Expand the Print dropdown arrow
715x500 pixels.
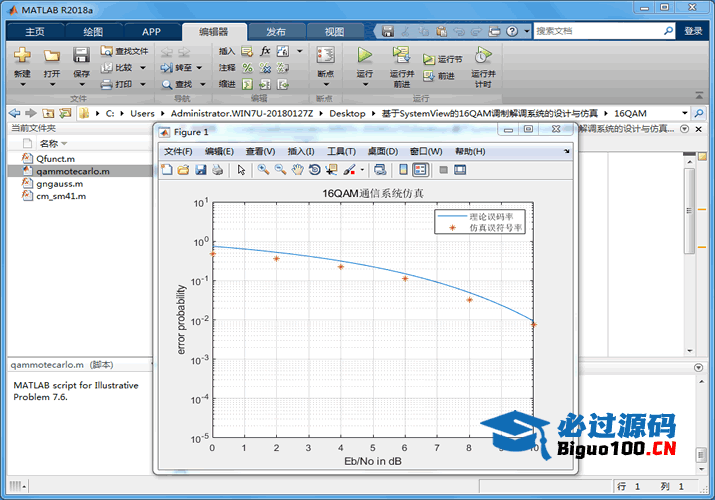(x=143, y=84)
